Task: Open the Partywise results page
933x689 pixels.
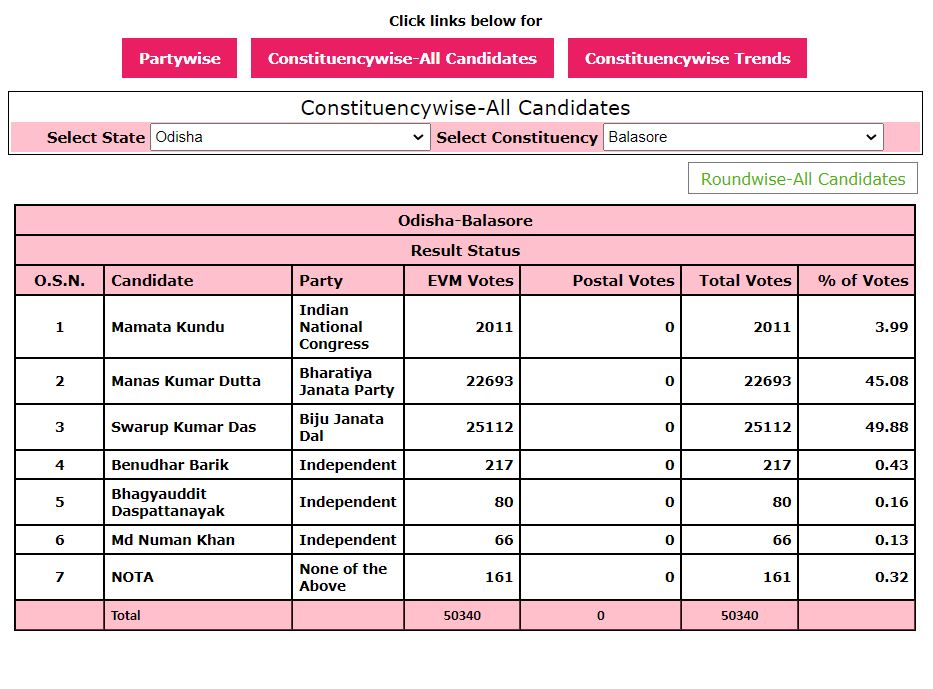Action: (x=179, y=58)
